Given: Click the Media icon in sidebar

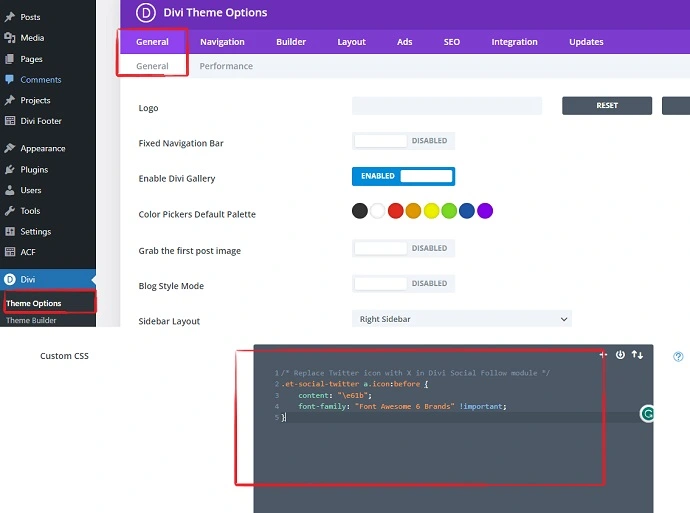Looking at the screenshot, I should click(x=10, y=38).
